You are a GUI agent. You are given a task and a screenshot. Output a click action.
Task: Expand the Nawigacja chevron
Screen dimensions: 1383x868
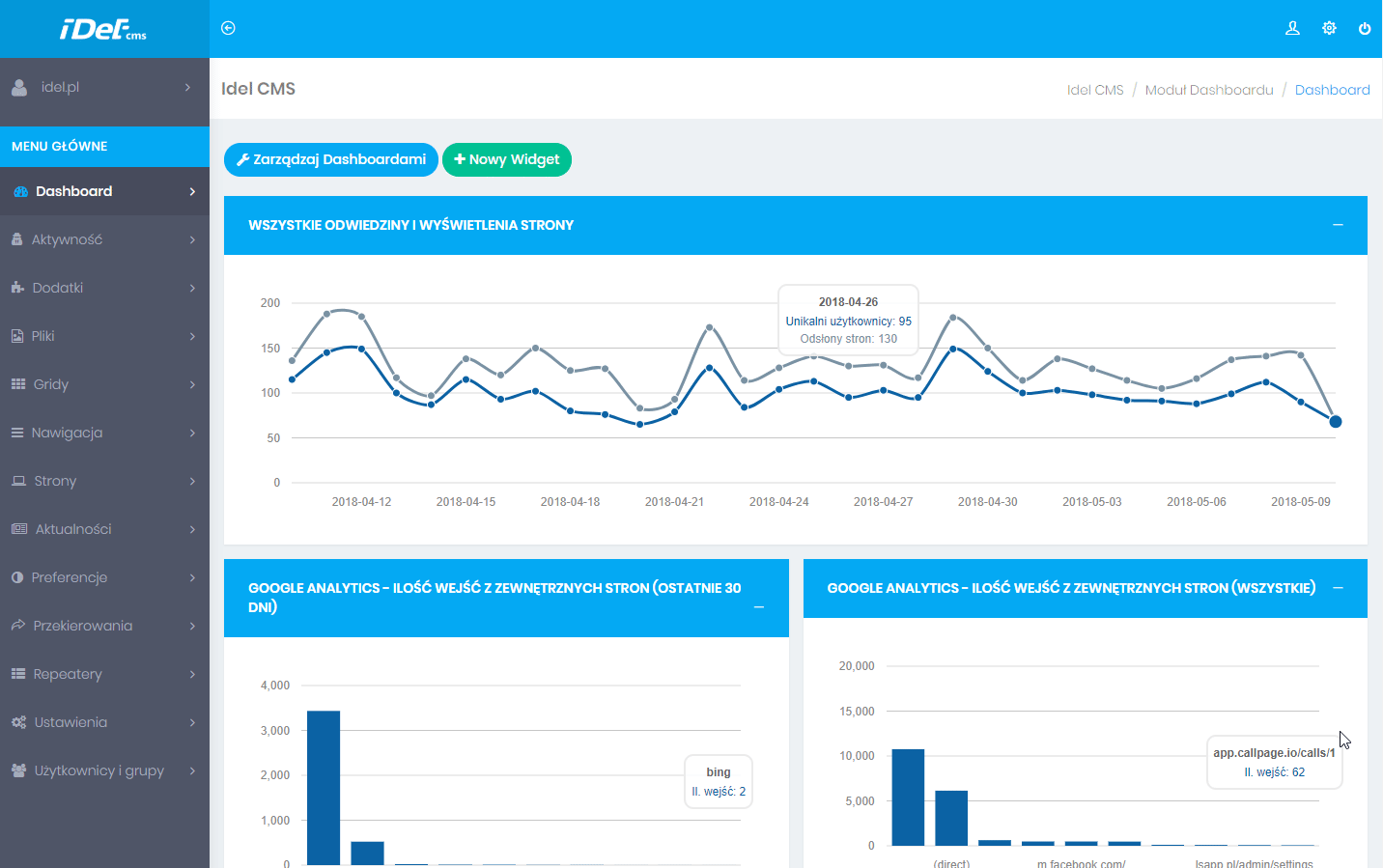point(192,433)
